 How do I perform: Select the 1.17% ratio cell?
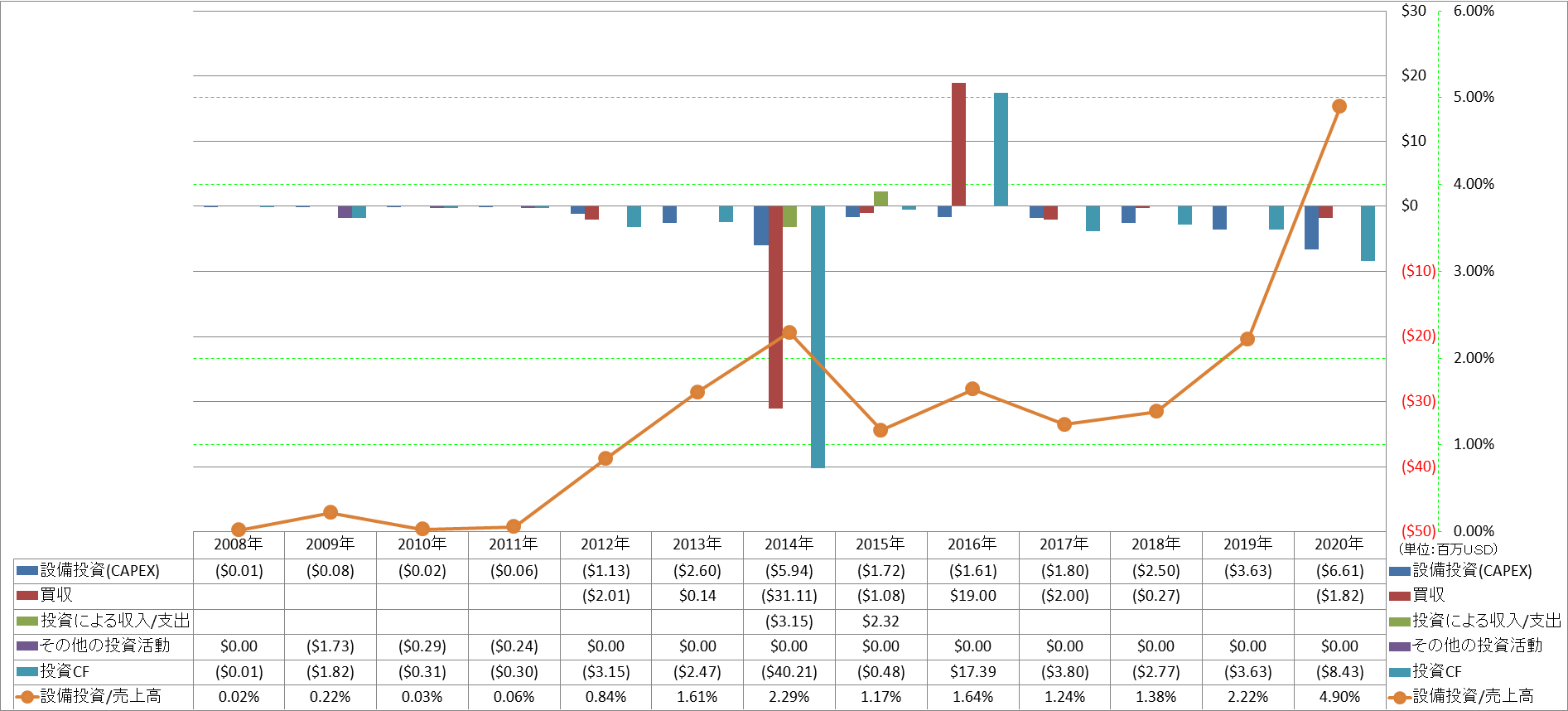pyautogui.click(x=880, y=697)
